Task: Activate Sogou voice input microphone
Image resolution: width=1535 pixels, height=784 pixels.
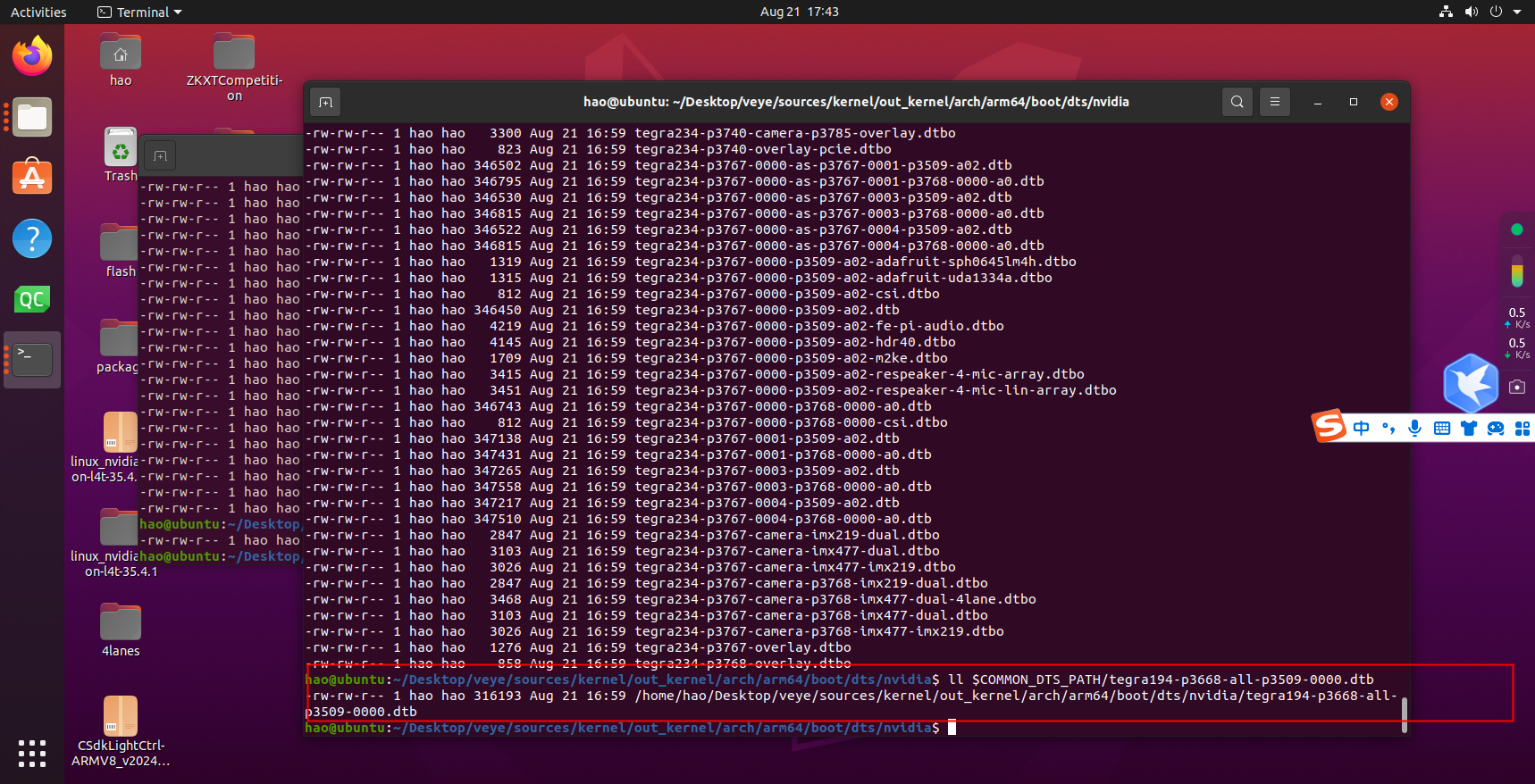Action: click(1414, 428)
